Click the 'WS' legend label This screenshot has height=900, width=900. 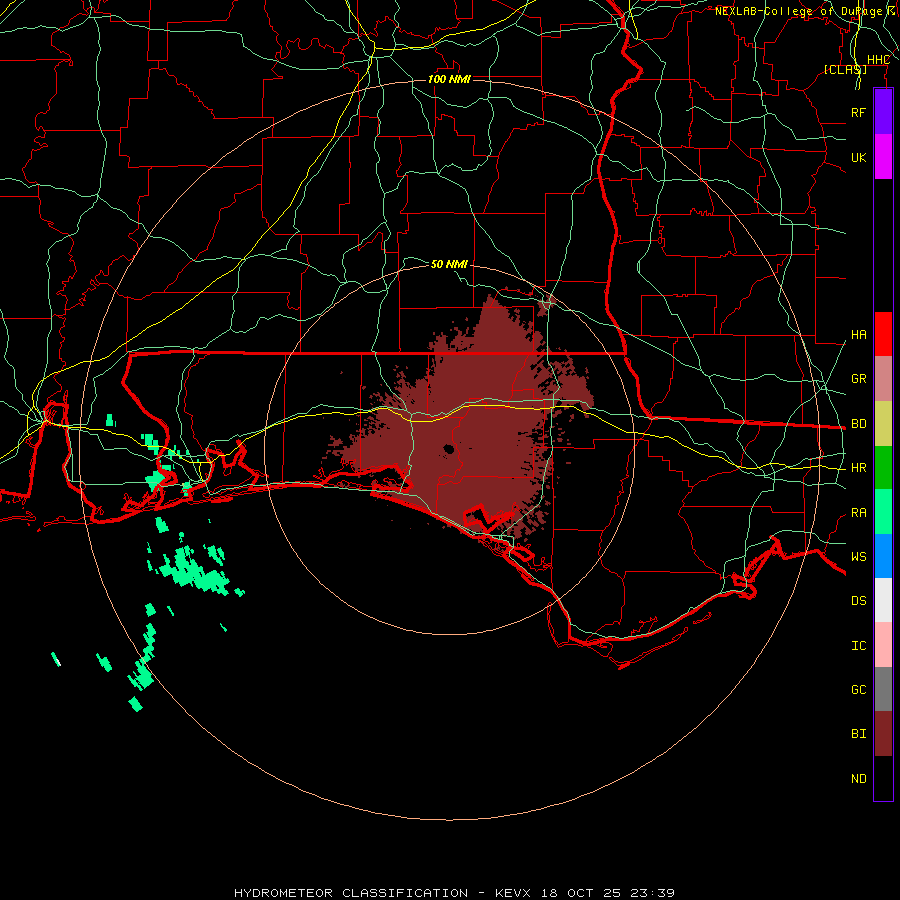coord(858,557)
